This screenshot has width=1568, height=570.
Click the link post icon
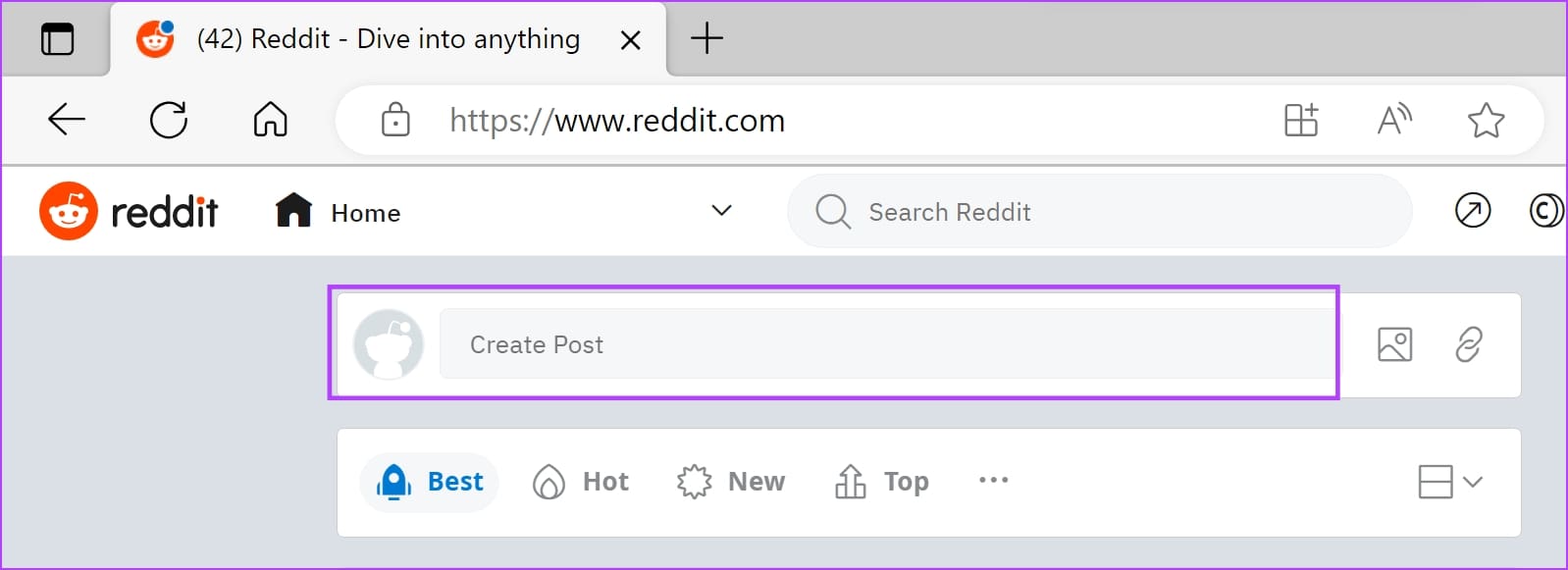tap(1468, 344)
